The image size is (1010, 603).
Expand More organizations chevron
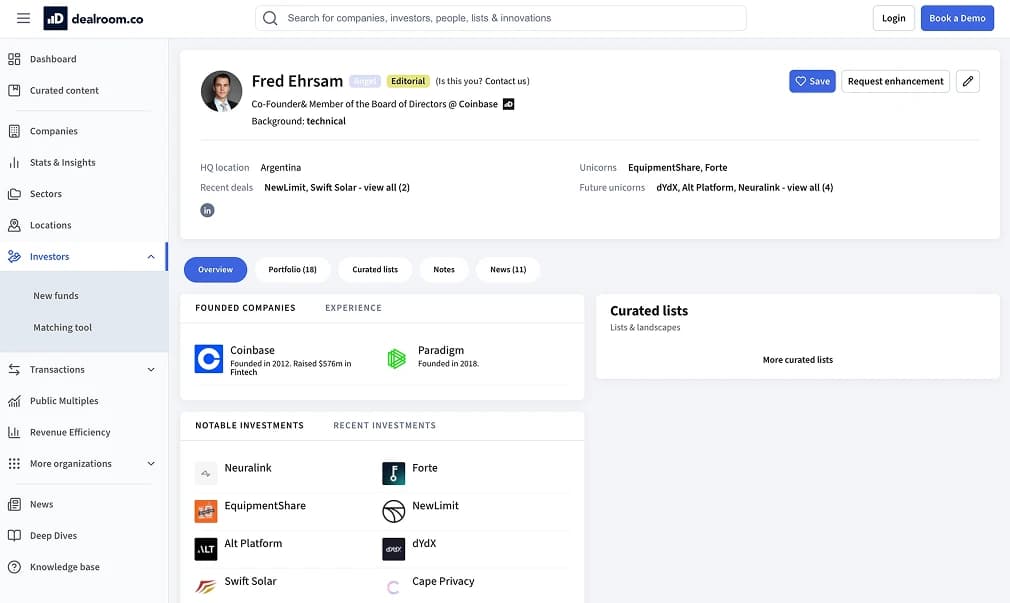pyautogui.click(x=151, y=464)
